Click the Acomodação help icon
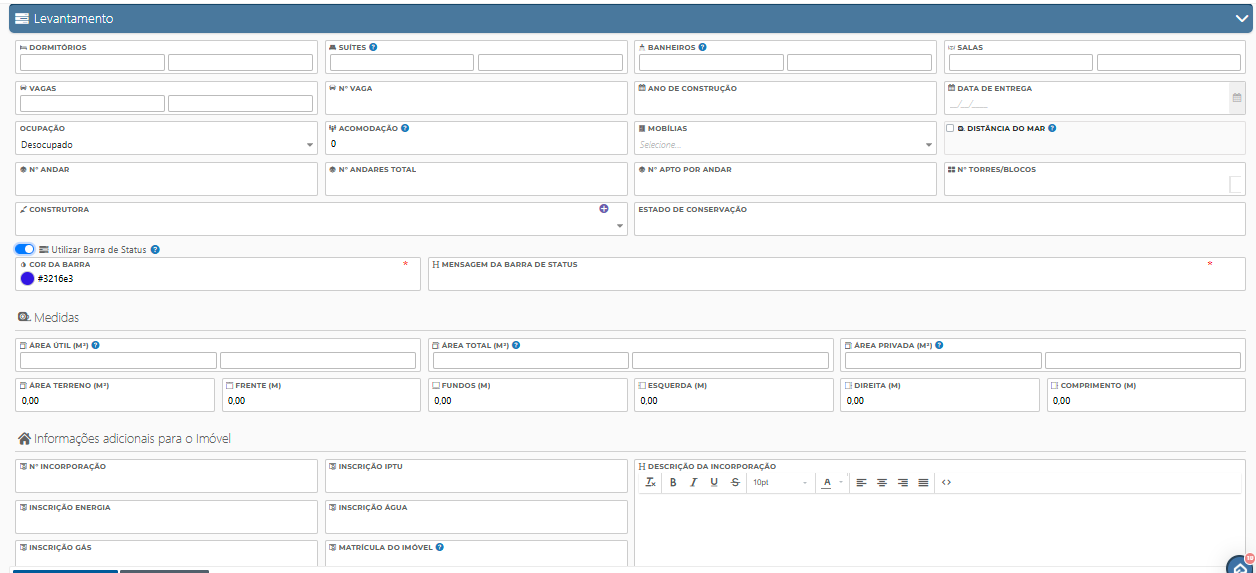The width and height of the screenshot is (1256, 573). click(x=405, y=128)
